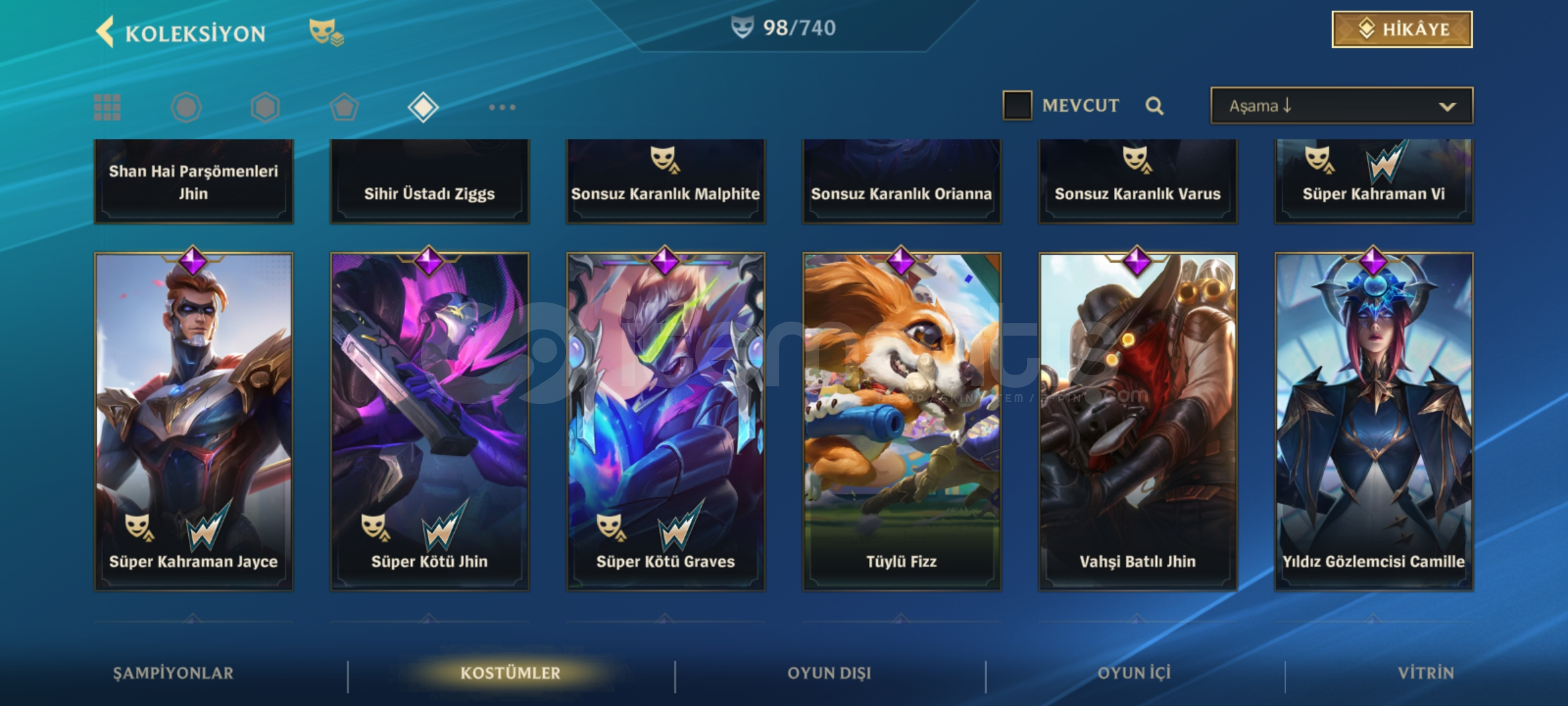Switch to the Şampiyonlar tab
1568x706 pixels.
click(173, 673)
